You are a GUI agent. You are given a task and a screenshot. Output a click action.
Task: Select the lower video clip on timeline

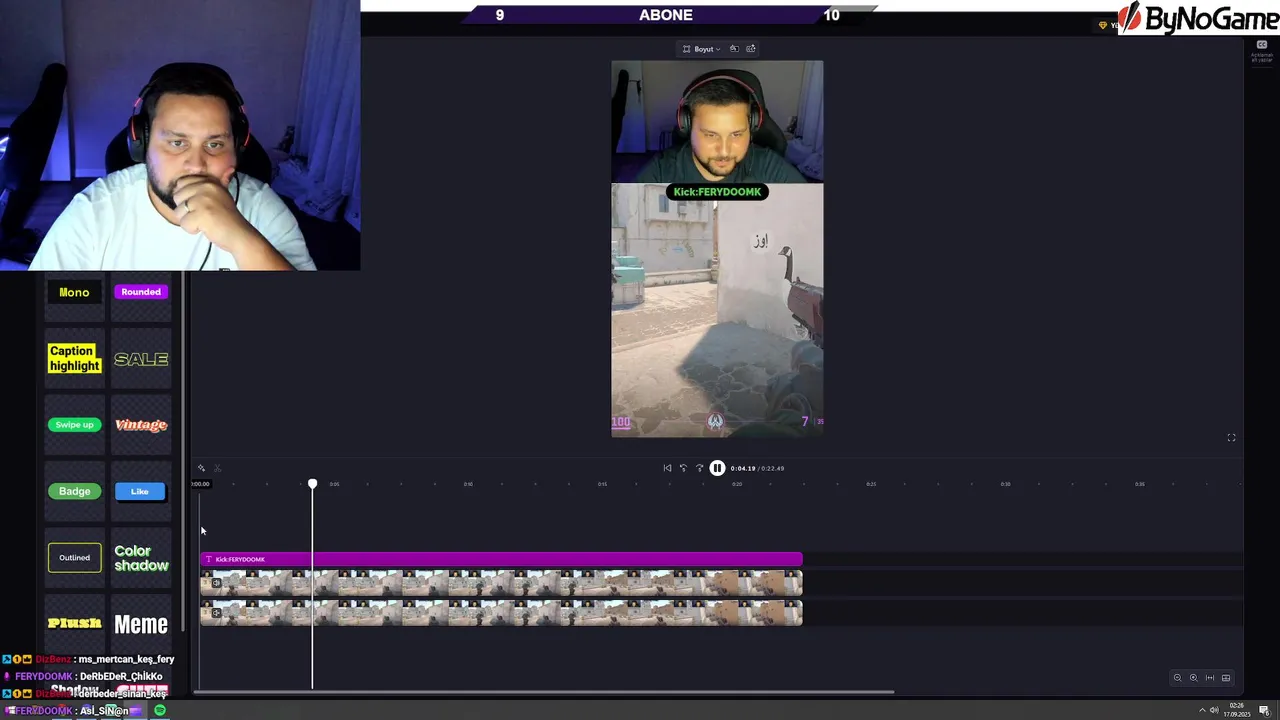(501, 613)
